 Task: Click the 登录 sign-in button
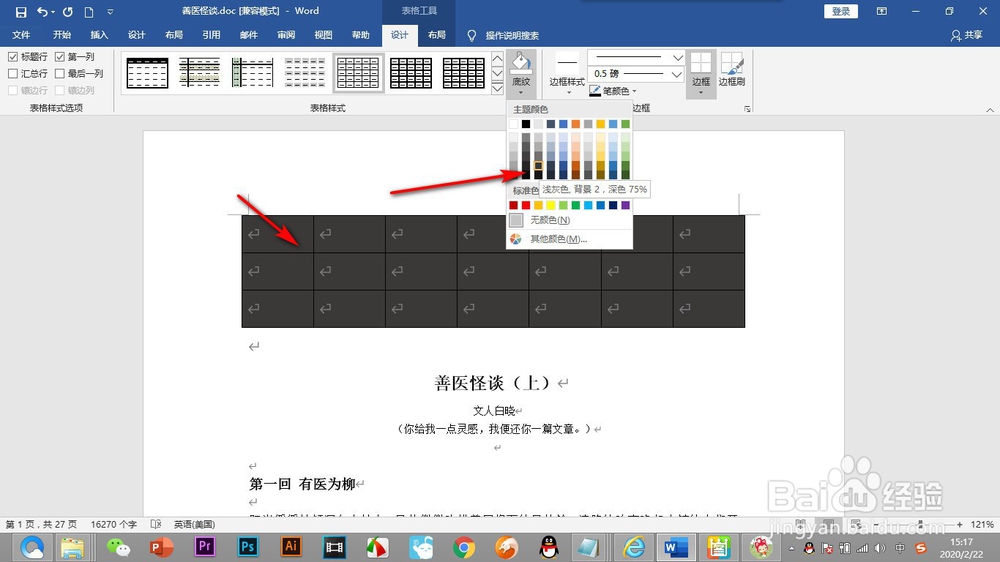point(841,11)
